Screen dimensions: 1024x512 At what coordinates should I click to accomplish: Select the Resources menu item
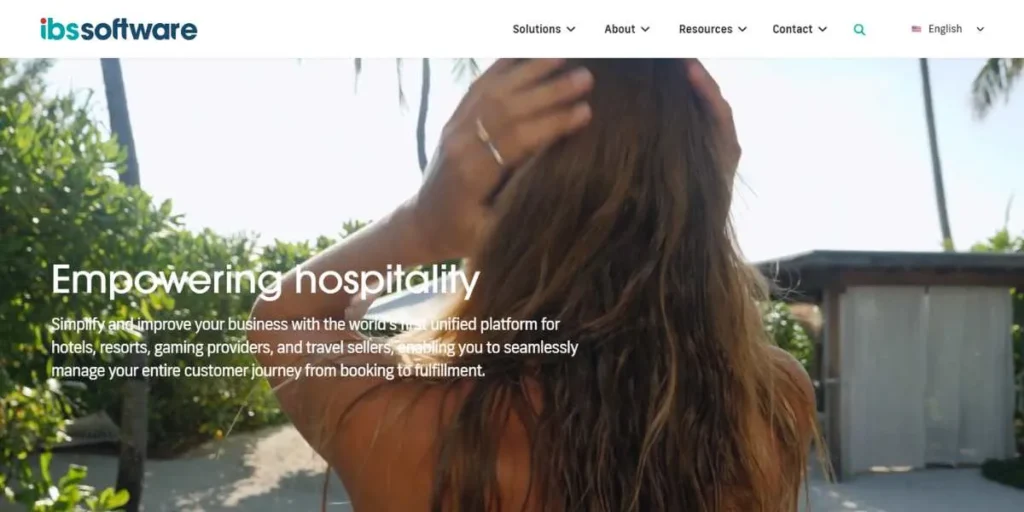click(705, 29)
